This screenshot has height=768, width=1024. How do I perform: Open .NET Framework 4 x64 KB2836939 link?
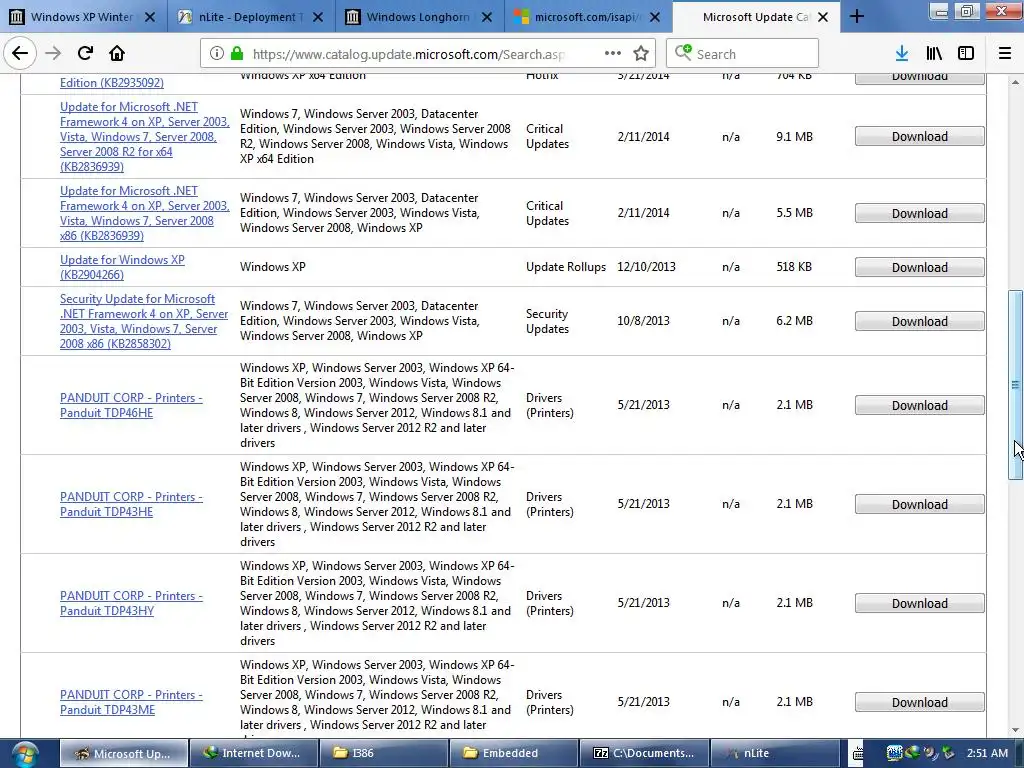[x=144, y=136]
